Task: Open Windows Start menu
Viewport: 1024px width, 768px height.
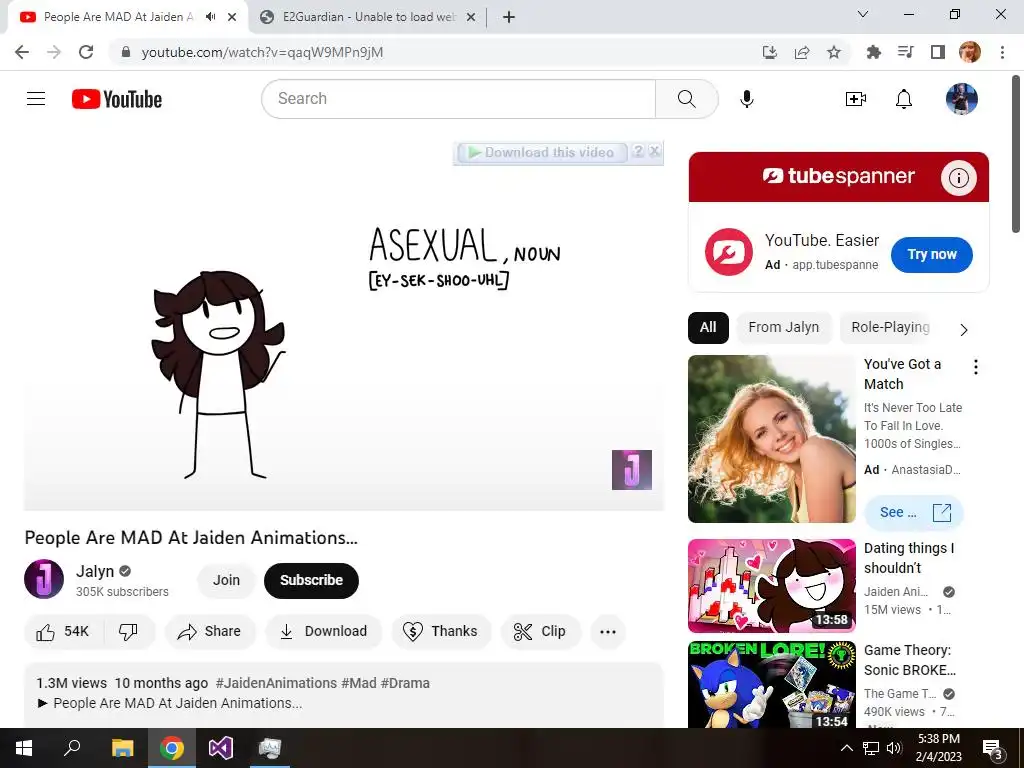Action: click(24, 748)
